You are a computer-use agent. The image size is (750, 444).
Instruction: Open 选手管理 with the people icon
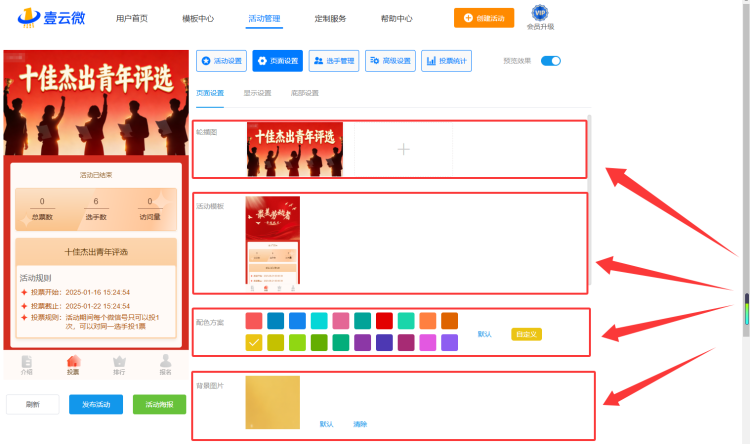[334, 61]
